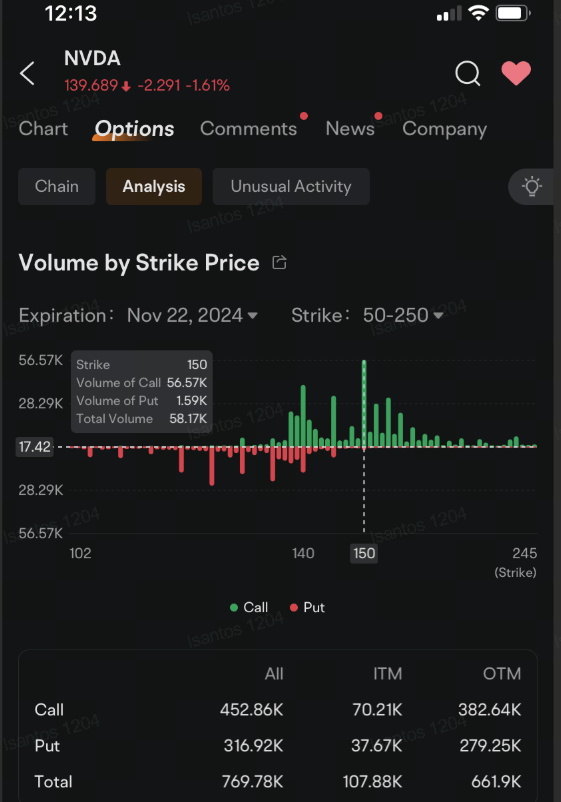Tap the Total ITM 107.88K cell
This screenshot has height=802, width=561.
pos(372,782)
